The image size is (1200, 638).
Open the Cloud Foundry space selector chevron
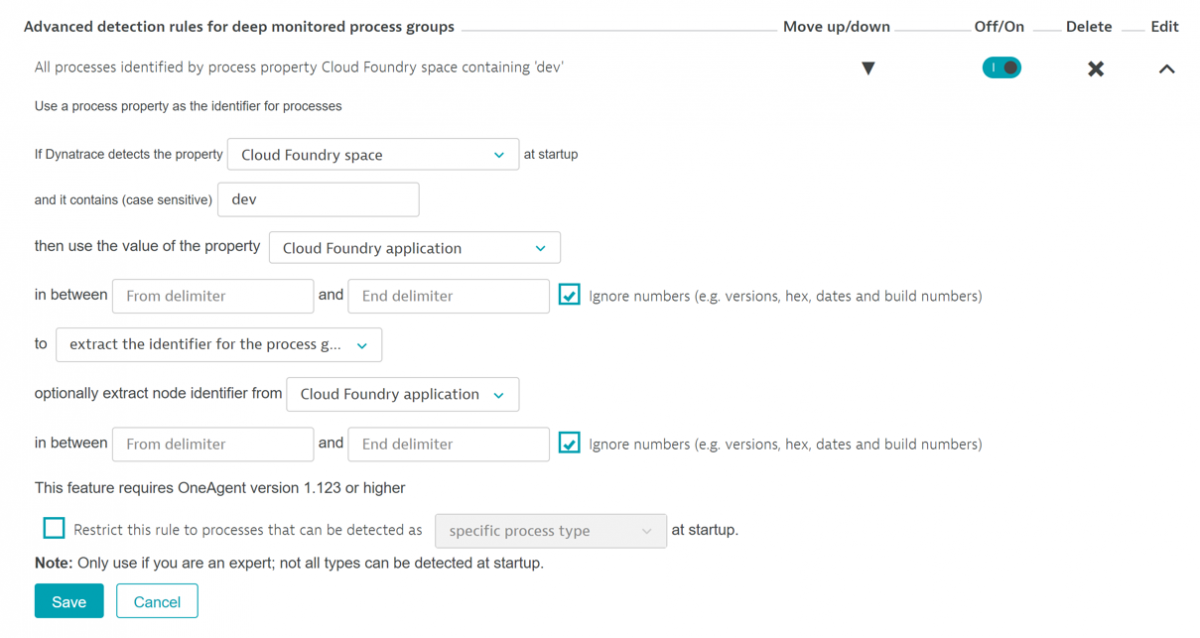[x=499, y=155]
